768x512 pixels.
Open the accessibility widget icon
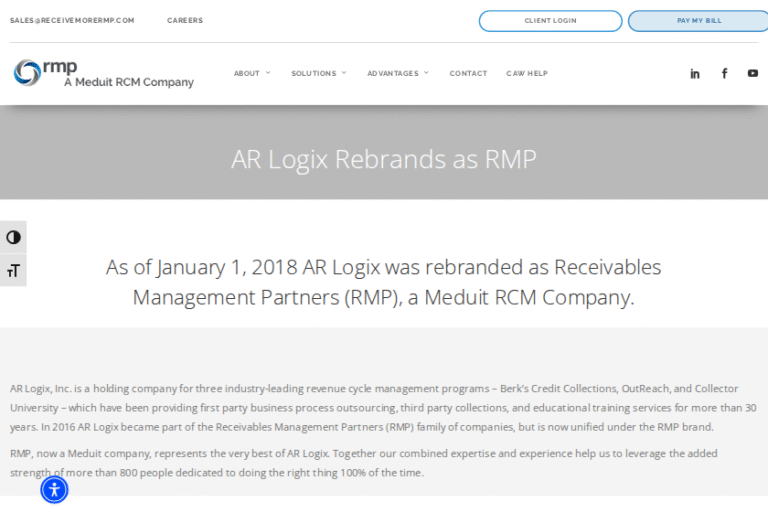click(x=54, y=489)
